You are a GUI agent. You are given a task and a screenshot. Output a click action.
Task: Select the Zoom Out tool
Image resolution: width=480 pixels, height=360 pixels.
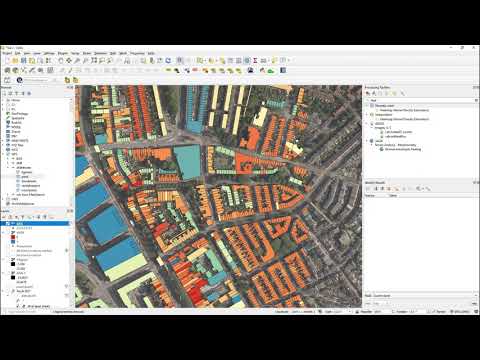(x=85, y=60)
